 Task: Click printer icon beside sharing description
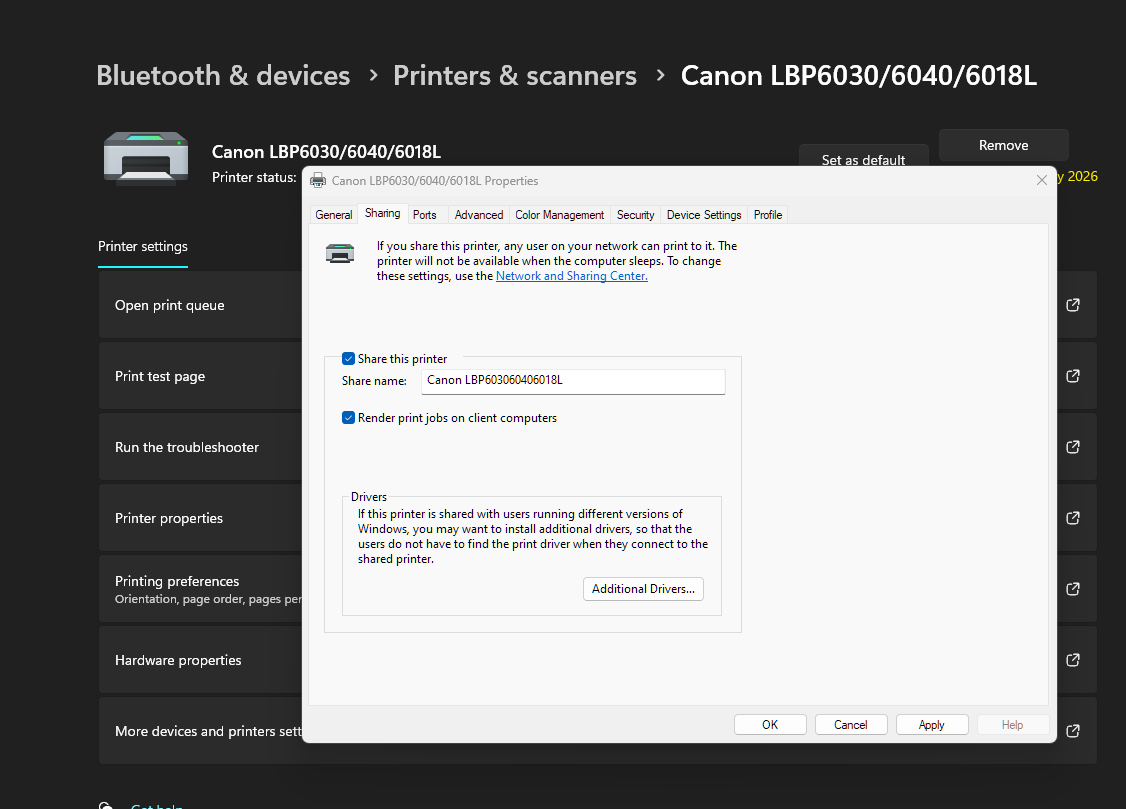(x=340, y=253)
